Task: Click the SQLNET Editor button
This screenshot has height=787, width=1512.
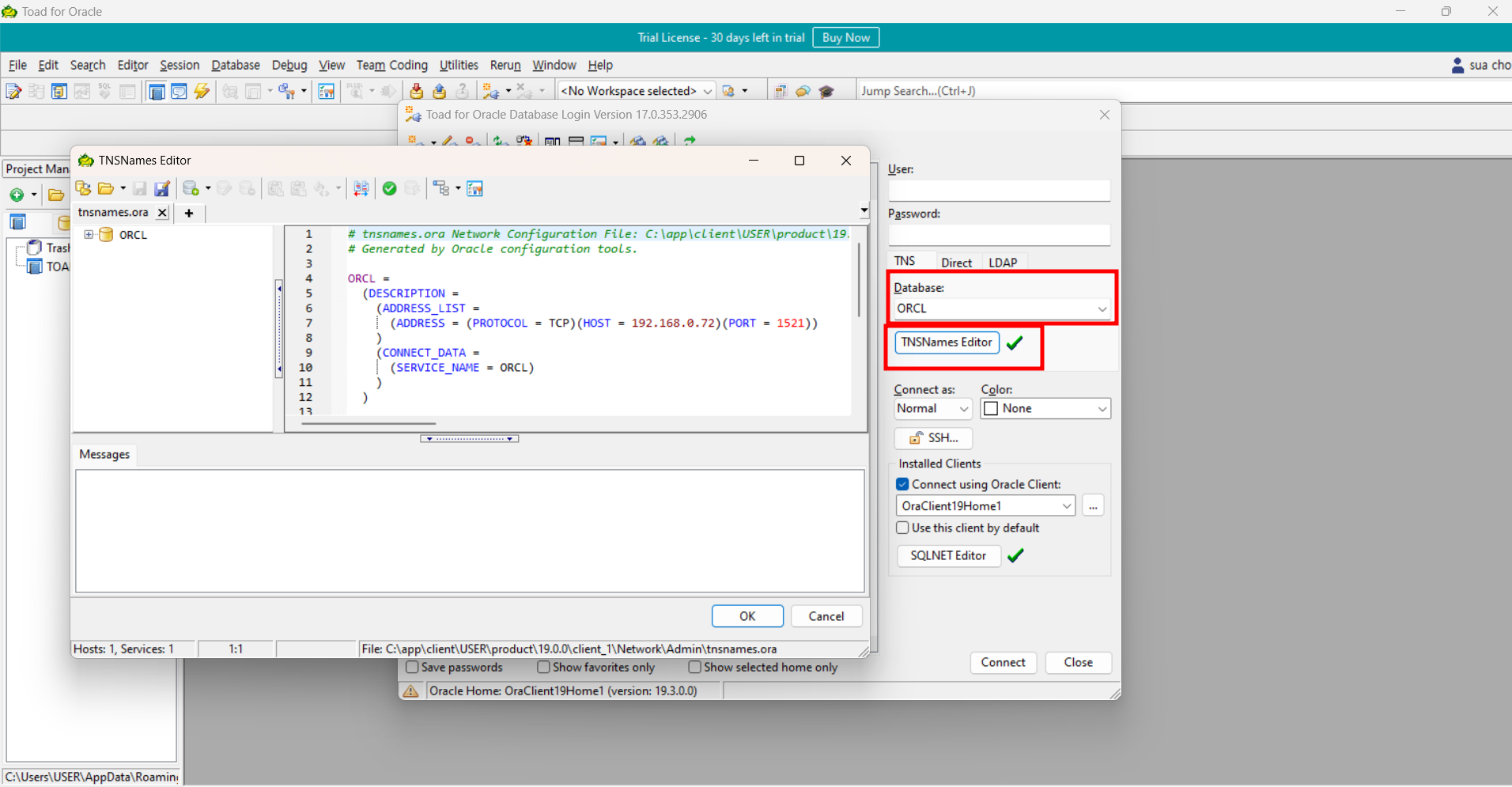Action: (x=948, y=556)
